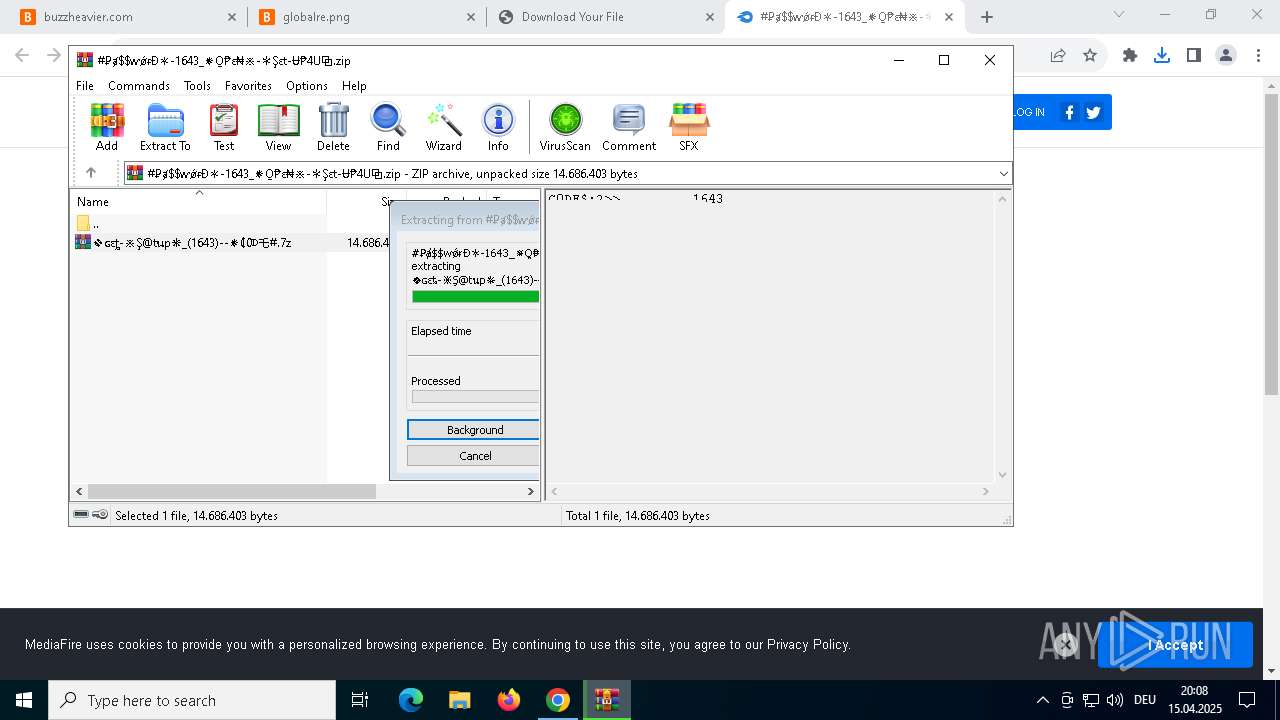
Task: Click the file list horizontal scrollbar
Action: pyautogui.click(x=231, y=491)
